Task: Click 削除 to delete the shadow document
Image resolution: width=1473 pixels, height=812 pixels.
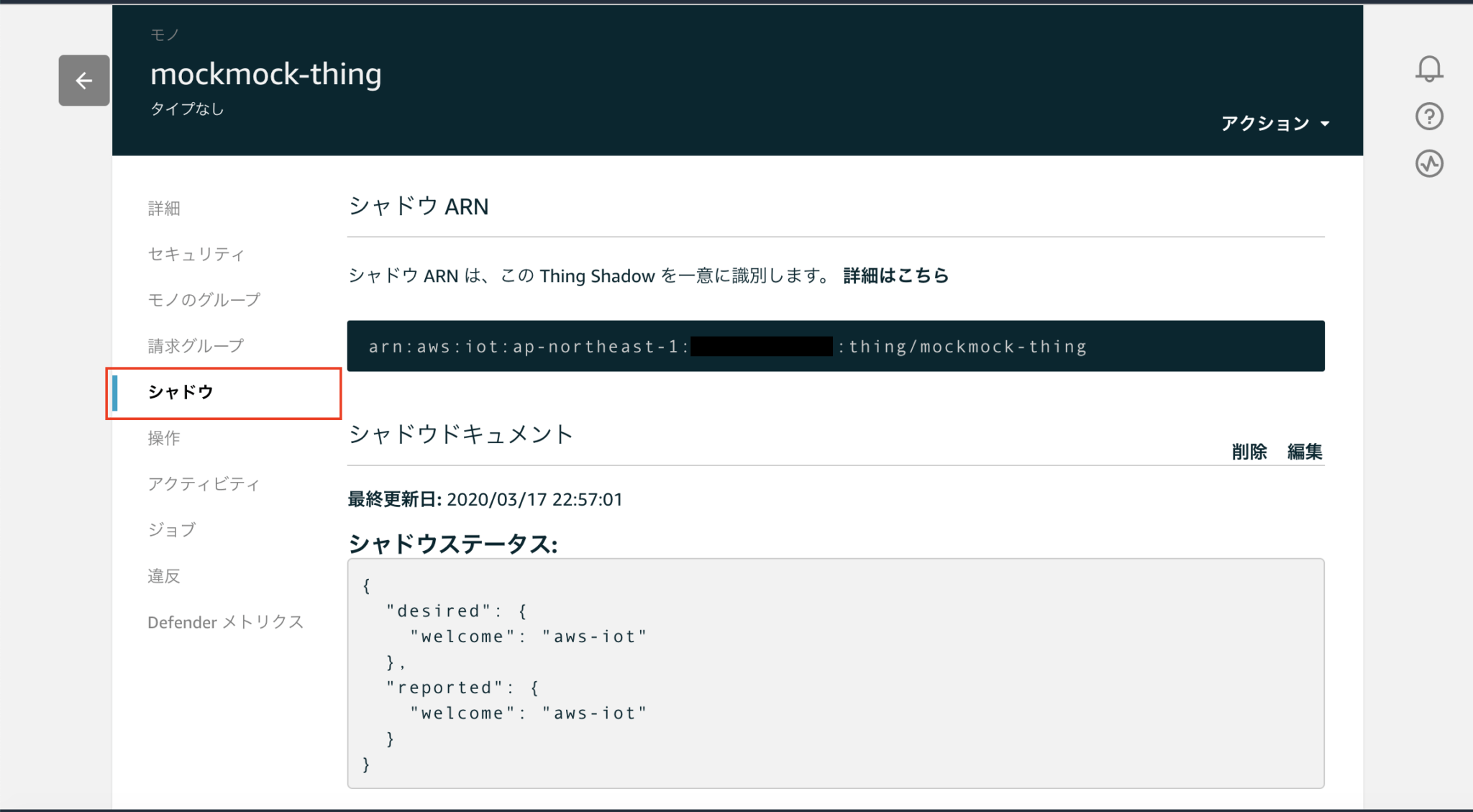Action: pos(1249,452)
